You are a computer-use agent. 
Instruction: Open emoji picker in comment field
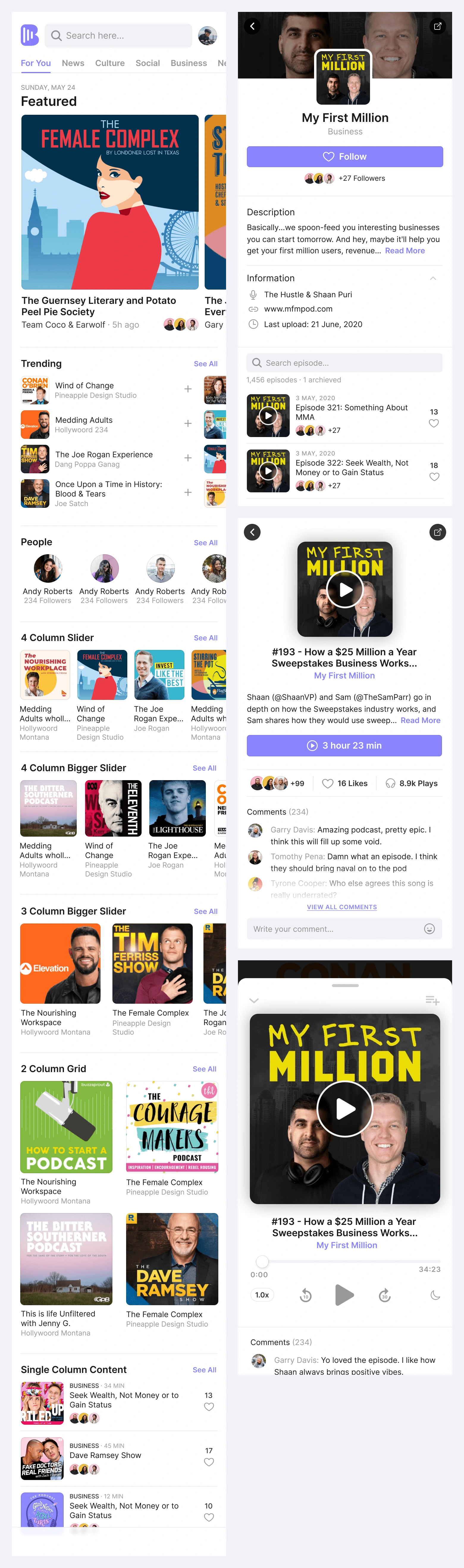tap(429, 928)
